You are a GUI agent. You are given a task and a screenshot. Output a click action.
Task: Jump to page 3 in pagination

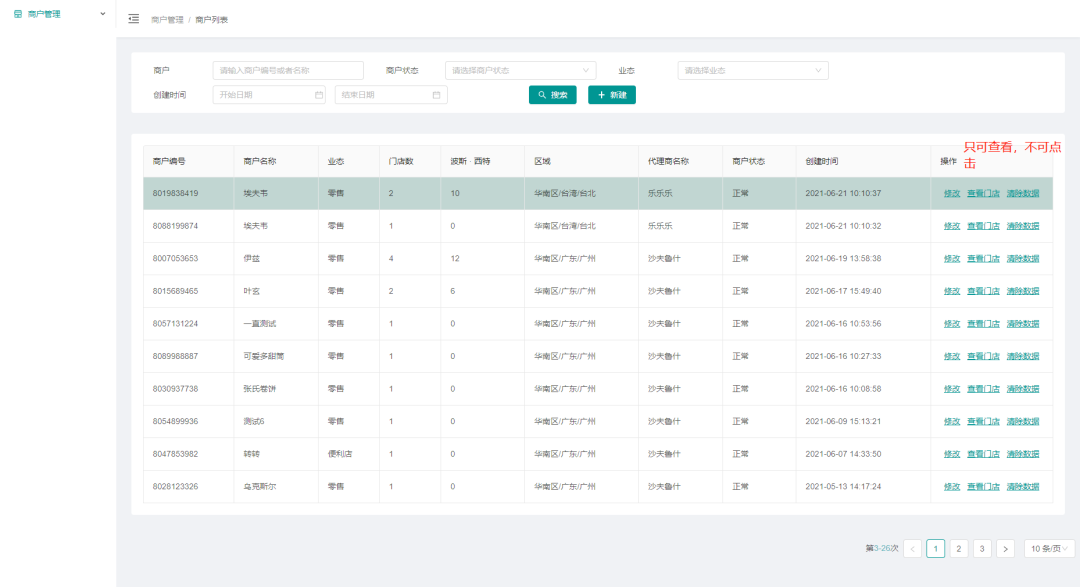[982, 548]
